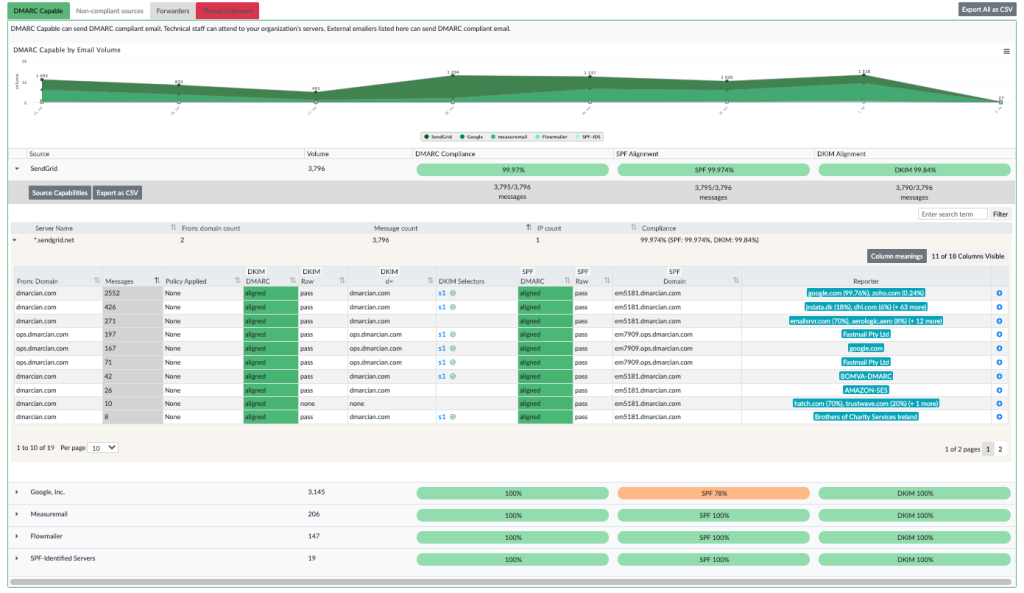Image resolution: width=1024 pixels, height=593 pixels.
Task: Open the Per page dropdown
Action: (x=103, y=448)
